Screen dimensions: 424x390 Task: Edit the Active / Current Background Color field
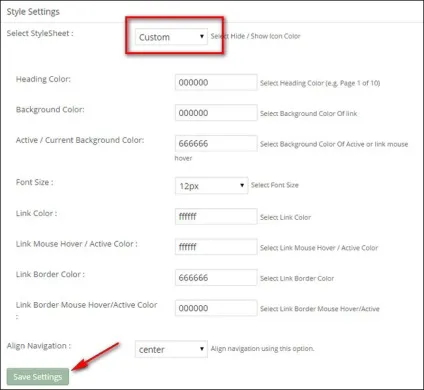[x=216, y=143]
